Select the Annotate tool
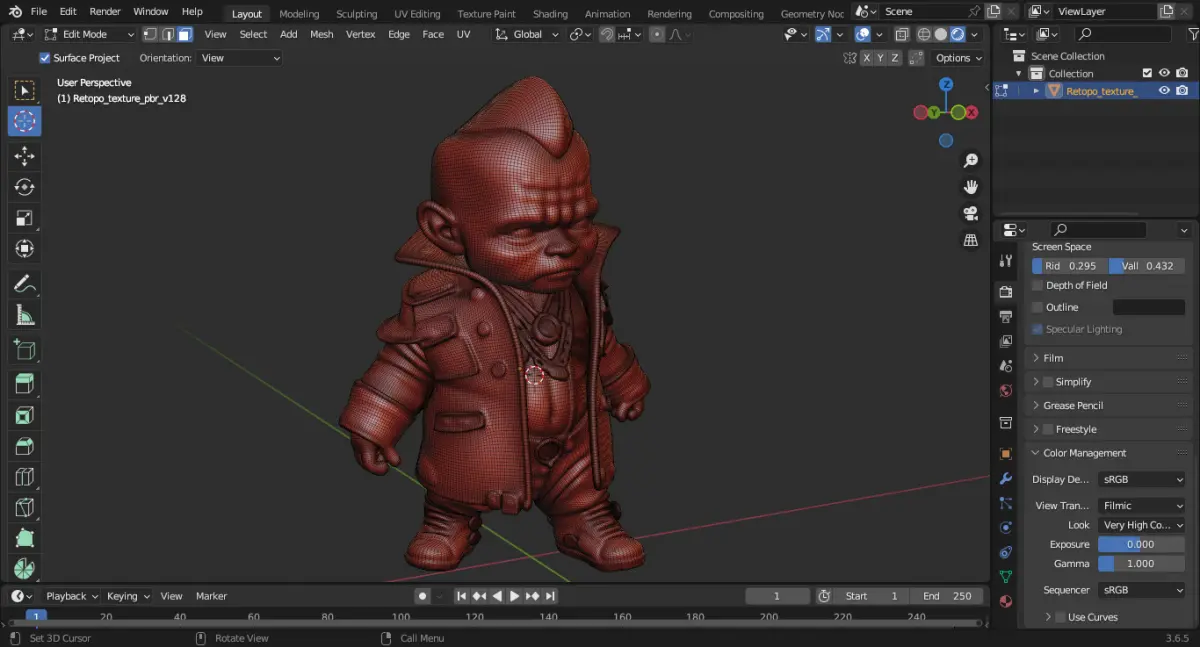 pos(24,284)
